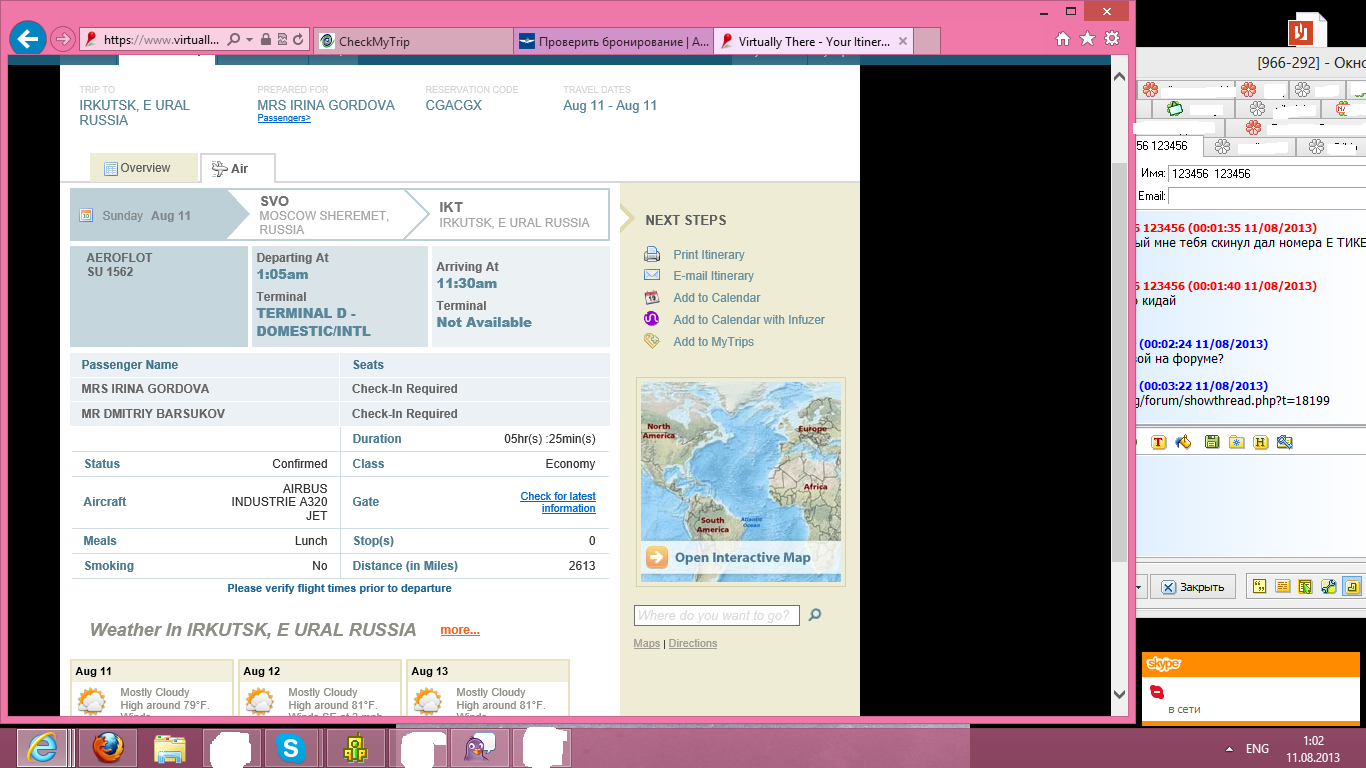
Task: Click the MRS IRINA GORDOVA passenger row
Action: click(x=340, y=389)
